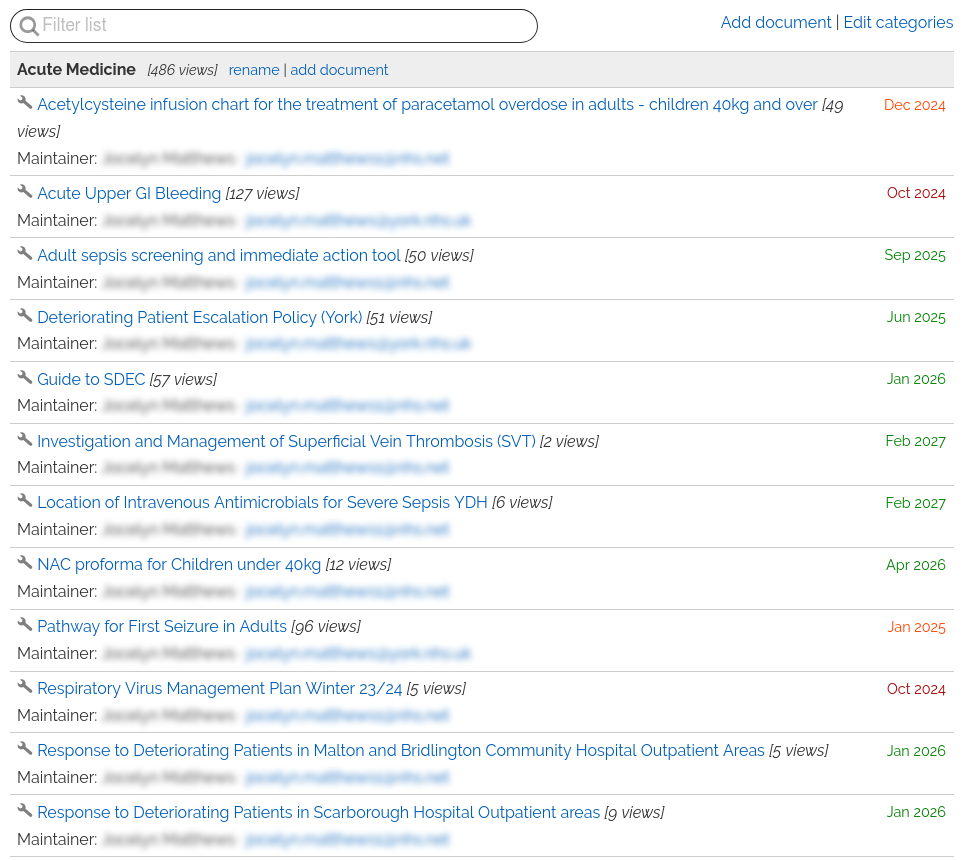This screenshot has width=965, height=860.
Task: Click wrench icon beside Pathway for First Seizure
Action: 25,625
